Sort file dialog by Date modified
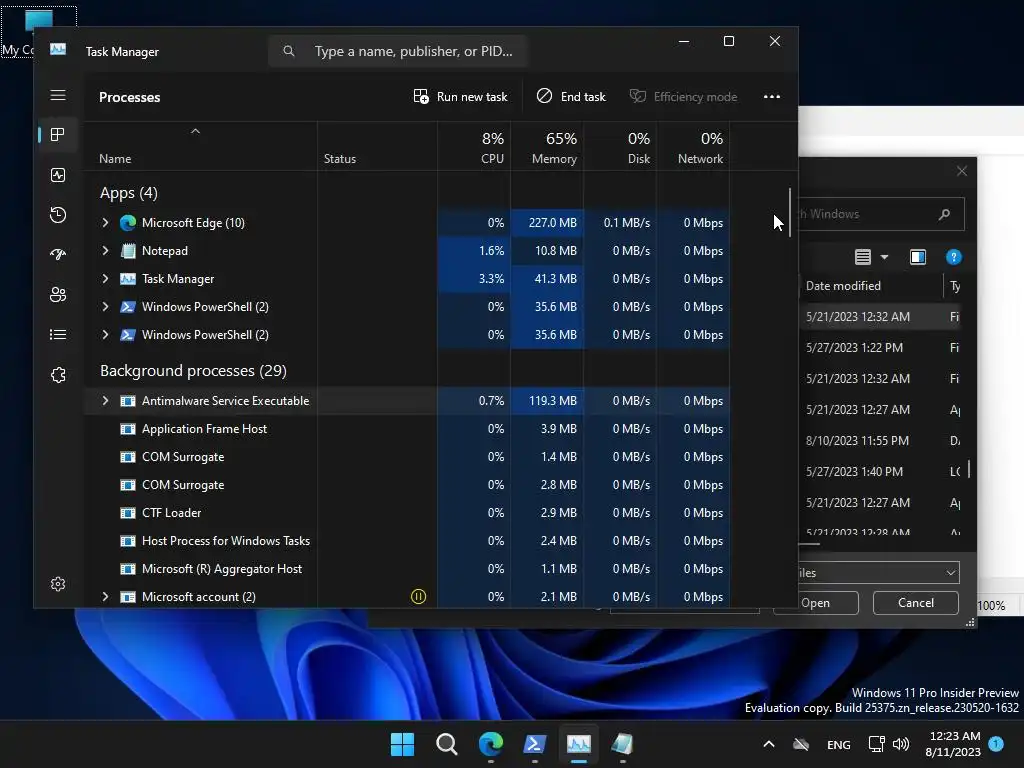 [x=843, y=286]
